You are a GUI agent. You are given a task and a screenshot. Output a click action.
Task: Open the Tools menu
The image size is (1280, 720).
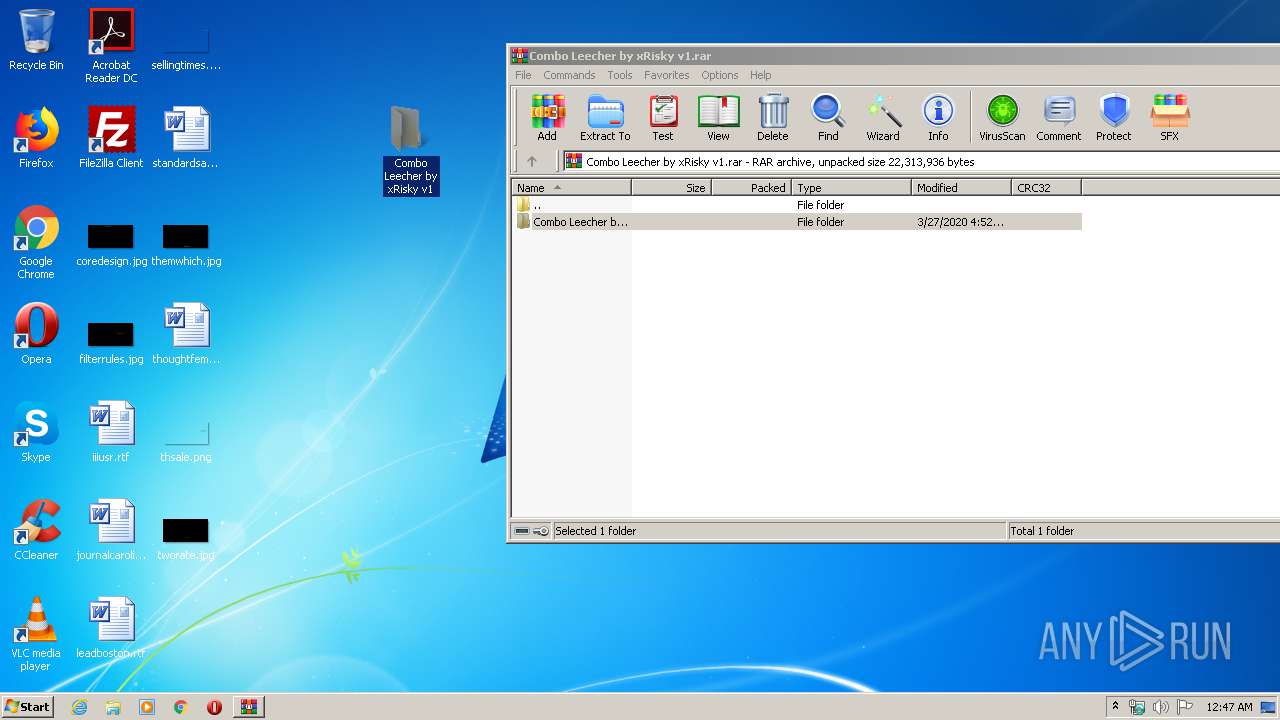click(620, 75)
